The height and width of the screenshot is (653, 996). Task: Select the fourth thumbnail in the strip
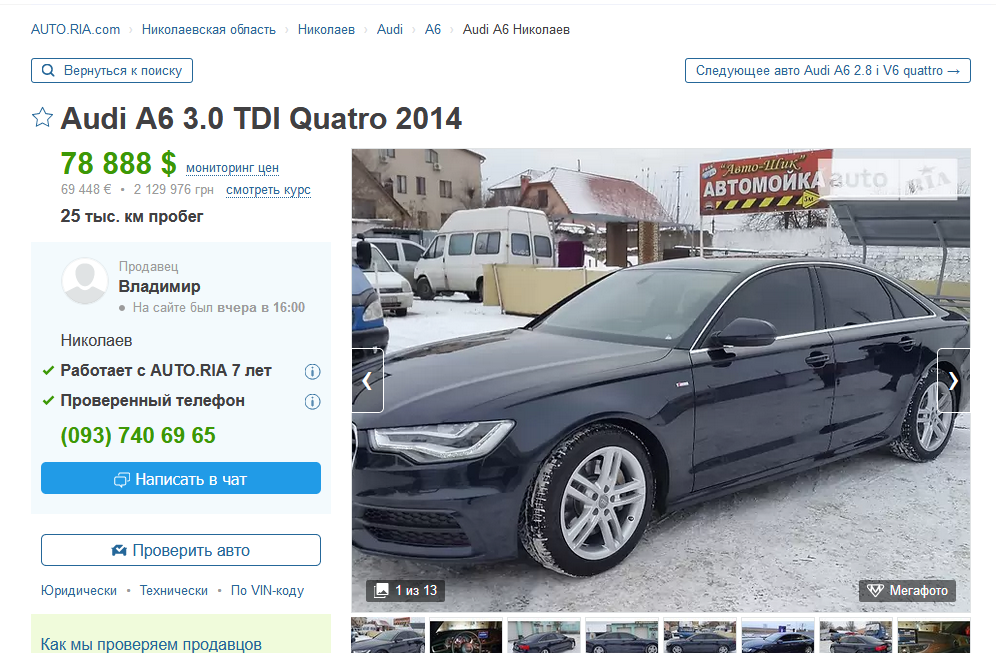pyautogui.click(x=622, y=635)
